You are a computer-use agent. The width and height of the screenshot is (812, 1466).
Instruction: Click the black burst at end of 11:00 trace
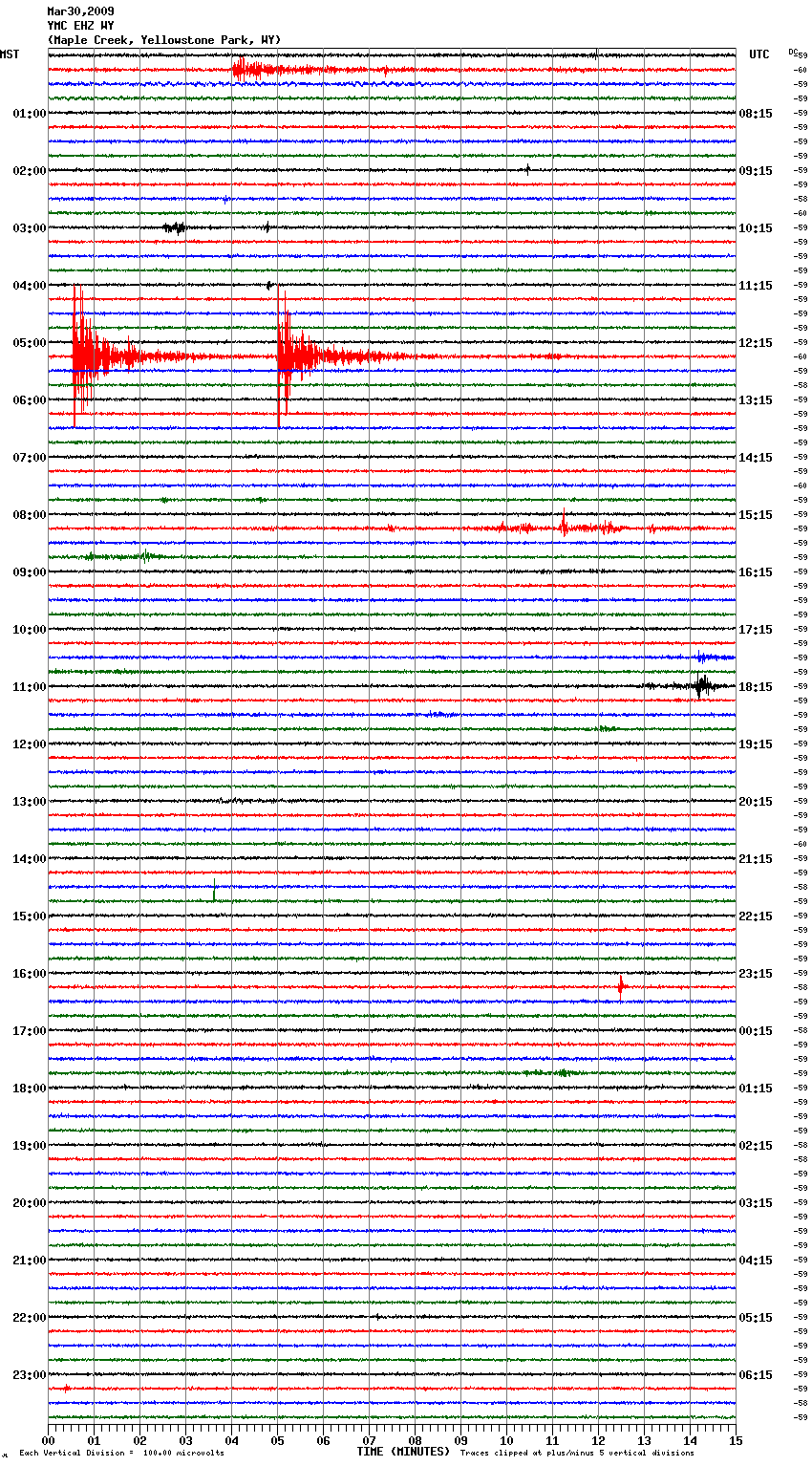coord(702,685)
